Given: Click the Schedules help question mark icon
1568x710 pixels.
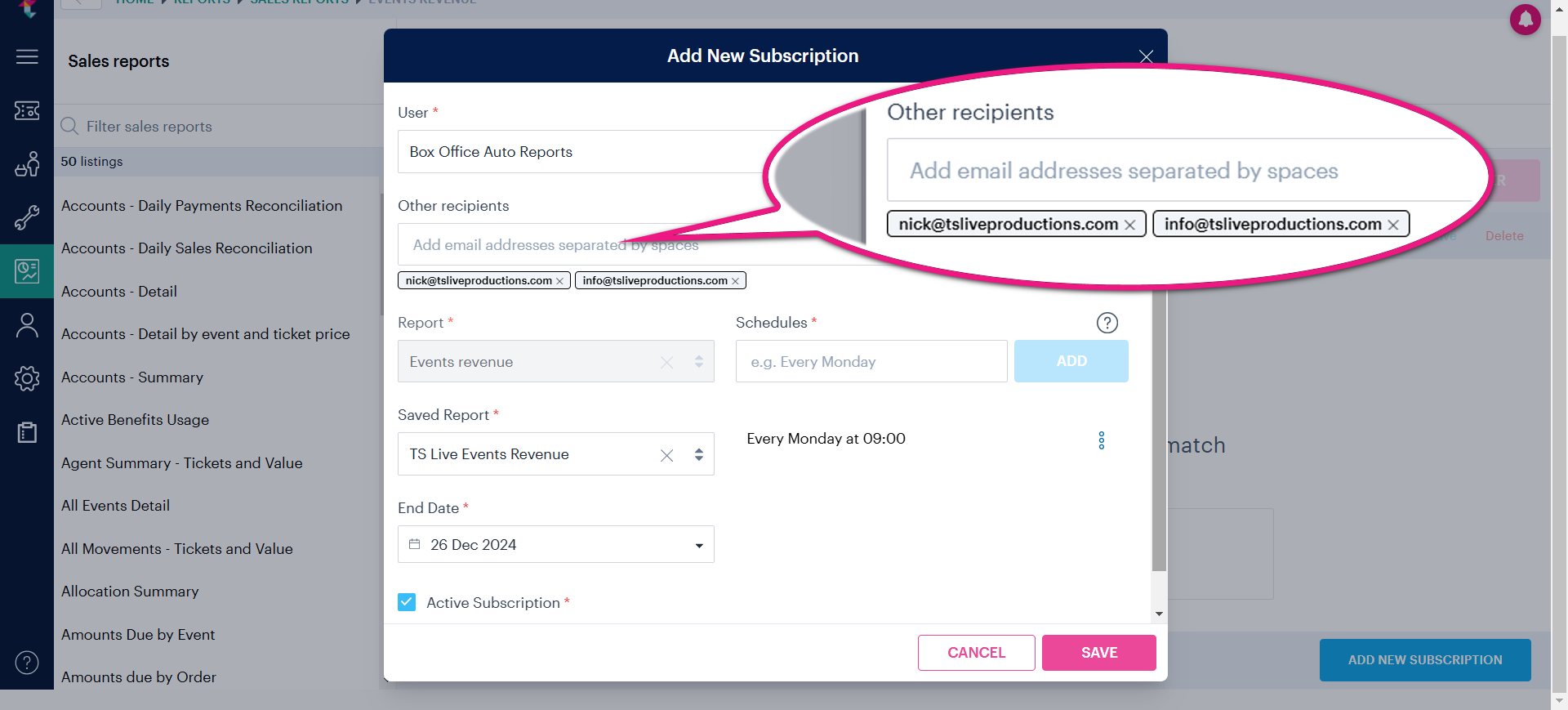Looking at the screenshot, I should pyautogui.click(x=1107, y=323).
